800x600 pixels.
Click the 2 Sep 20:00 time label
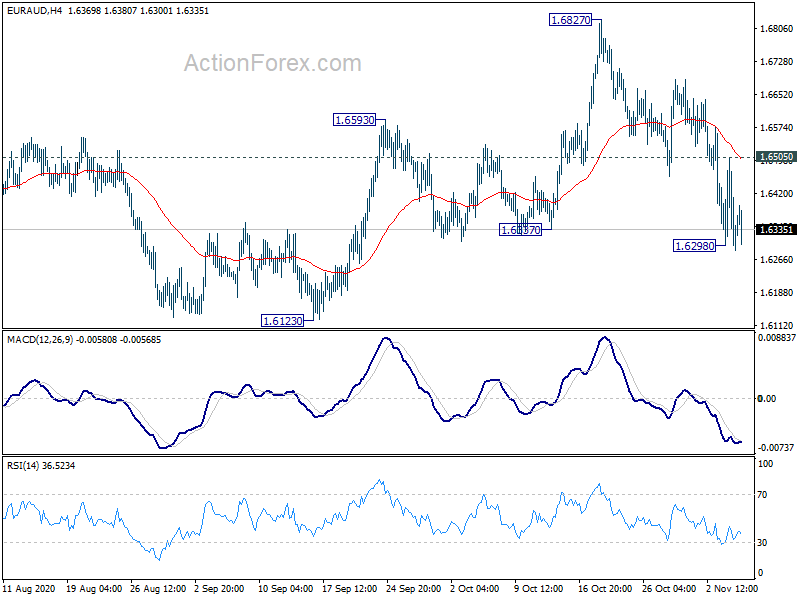219,589
